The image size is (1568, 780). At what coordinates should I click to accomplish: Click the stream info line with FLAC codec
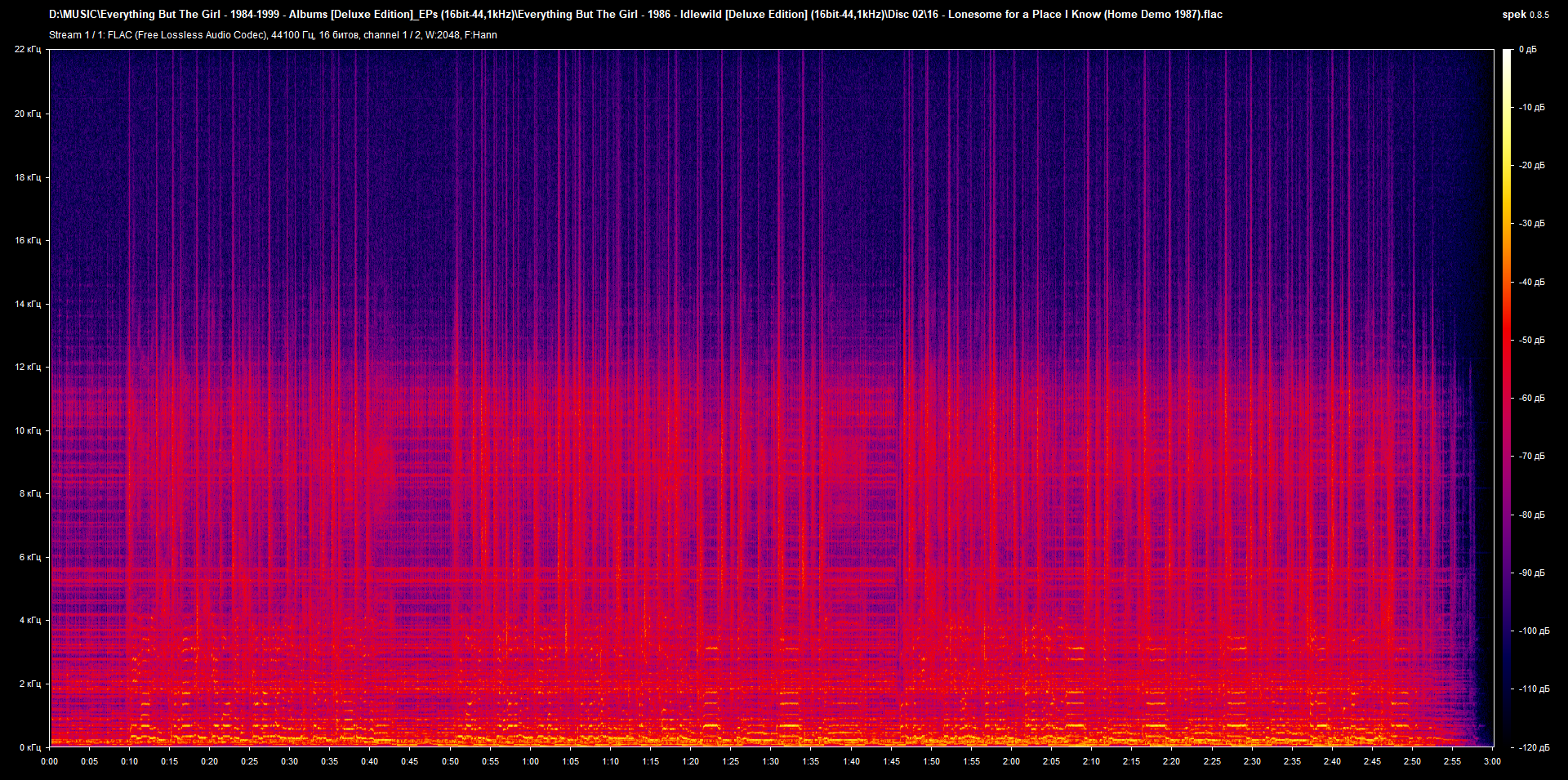(x=273, y=35)
